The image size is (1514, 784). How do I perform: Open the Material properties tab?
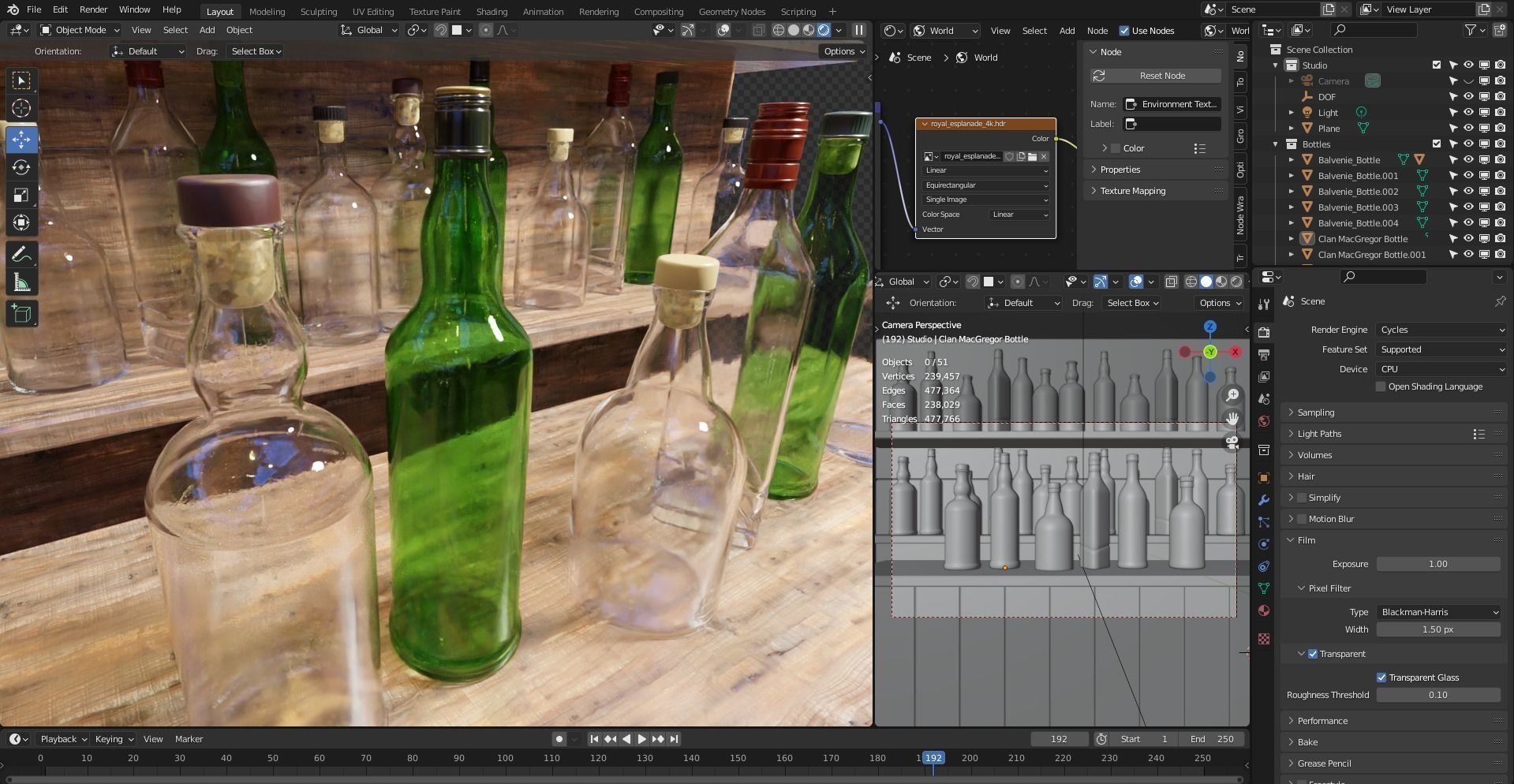pyautogui.click(x=1264, y=610)
